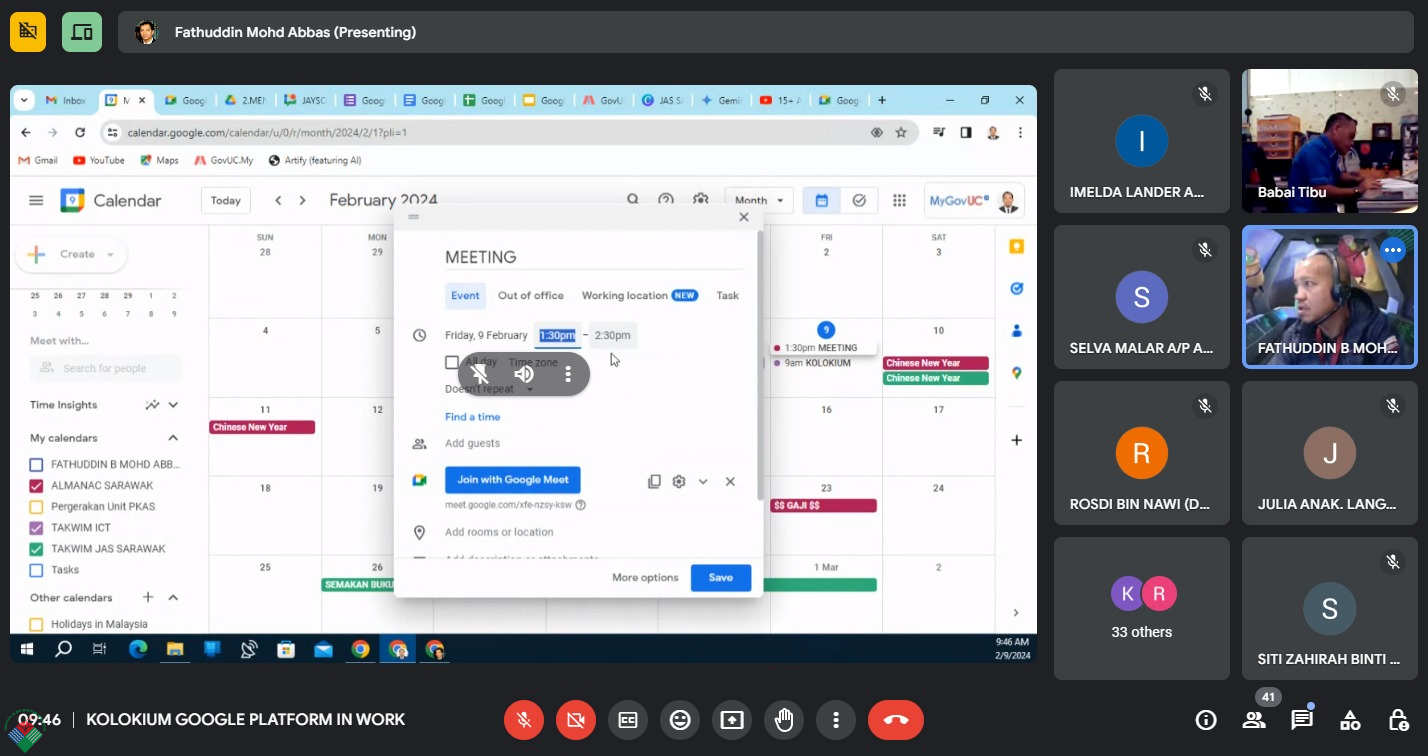The image size is (1428, 756).
Task: Click the Today button in Calendar
Action: point(226,200)
